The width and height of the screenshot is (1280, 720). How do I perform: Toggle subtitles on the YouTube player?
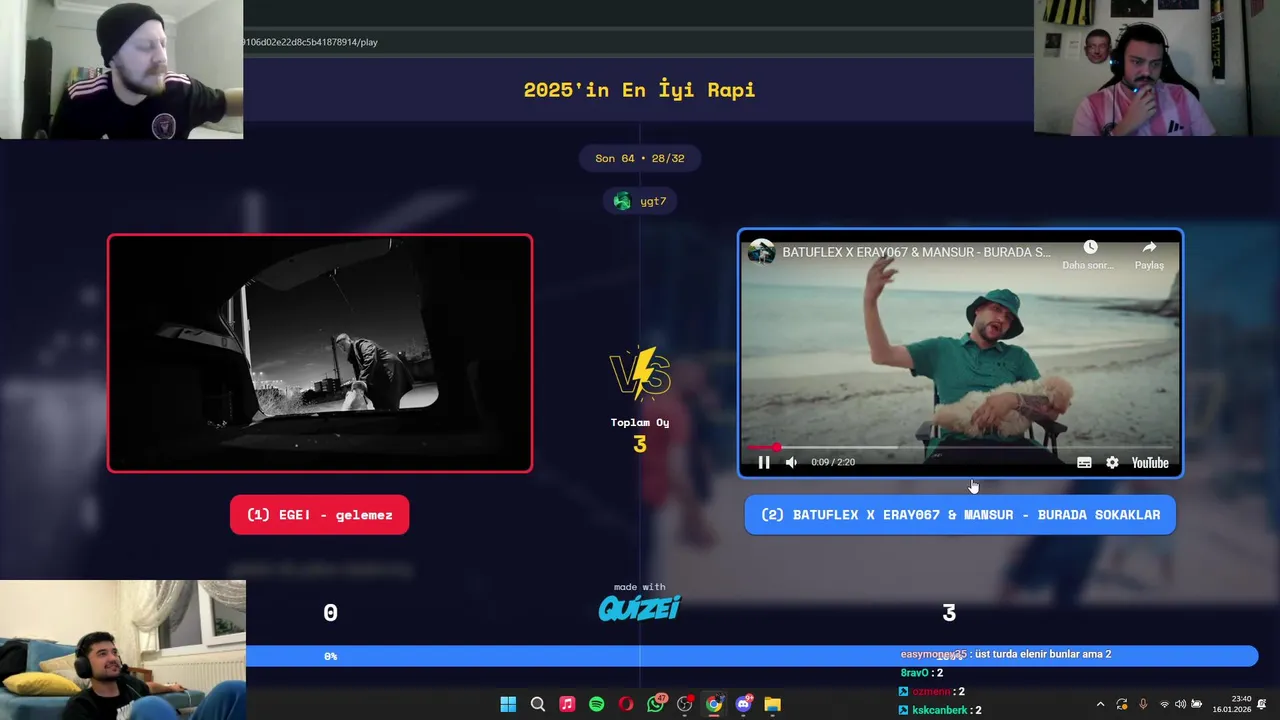click(1084, 463)
